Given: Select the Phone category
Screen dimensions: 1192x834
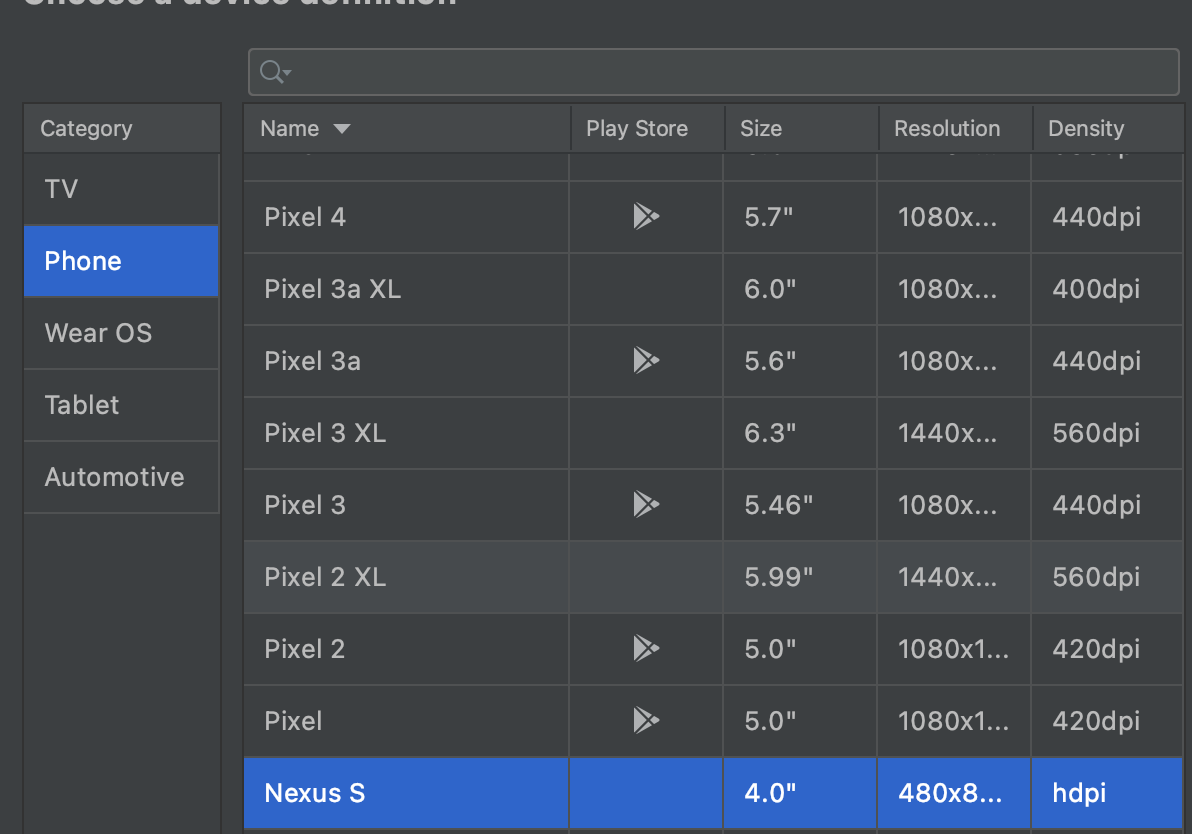Looking at the screenshot, I should [x=122, y=261].
